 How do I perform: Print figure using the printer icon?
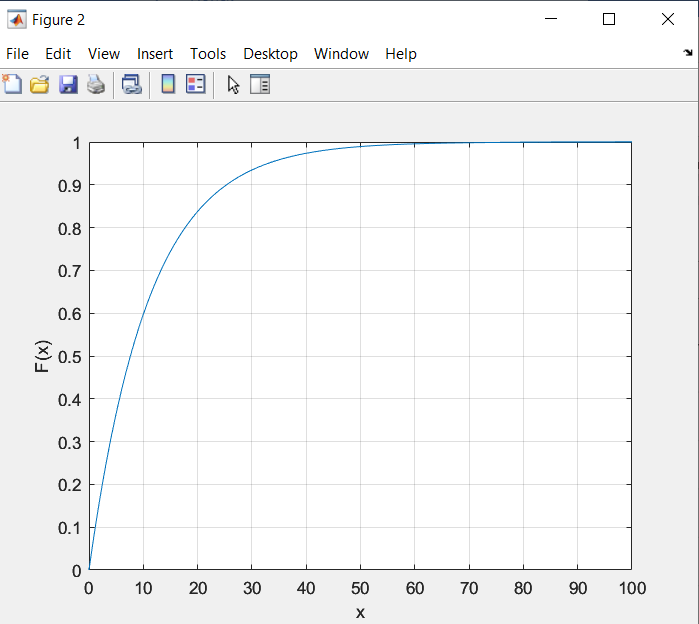[x=96, y=84]
